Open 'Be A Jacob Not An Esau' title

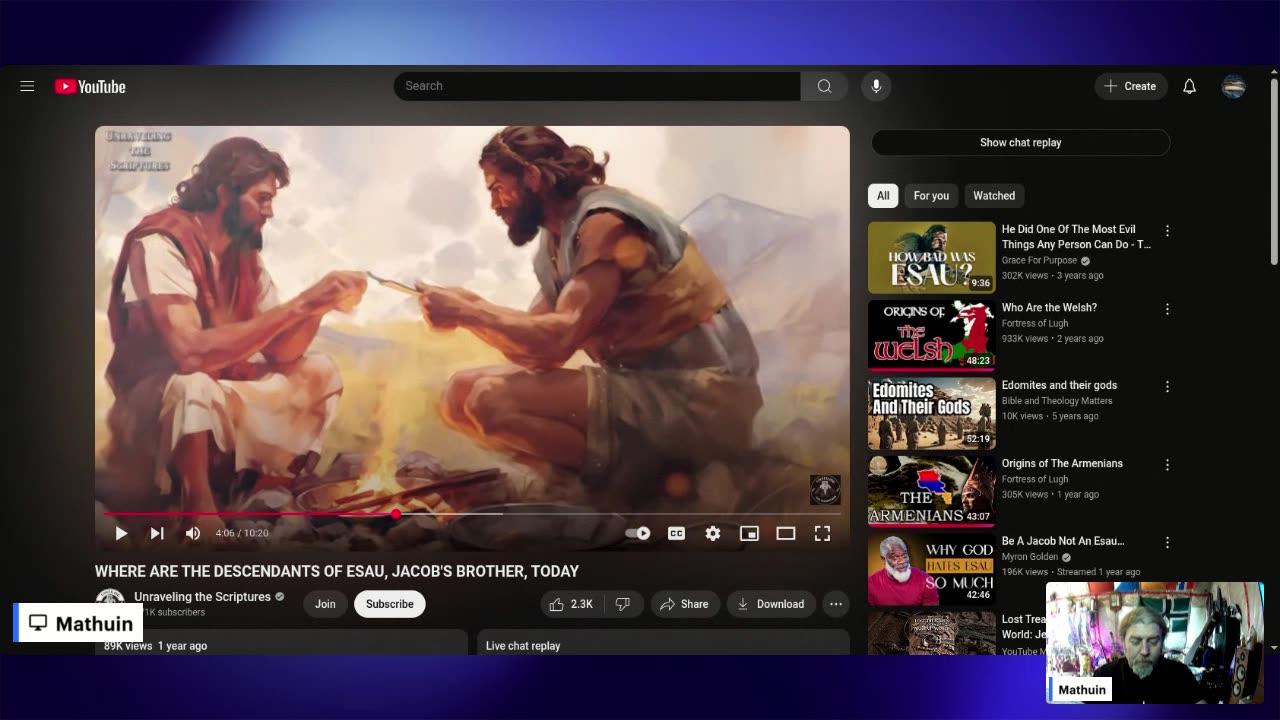1063,542
